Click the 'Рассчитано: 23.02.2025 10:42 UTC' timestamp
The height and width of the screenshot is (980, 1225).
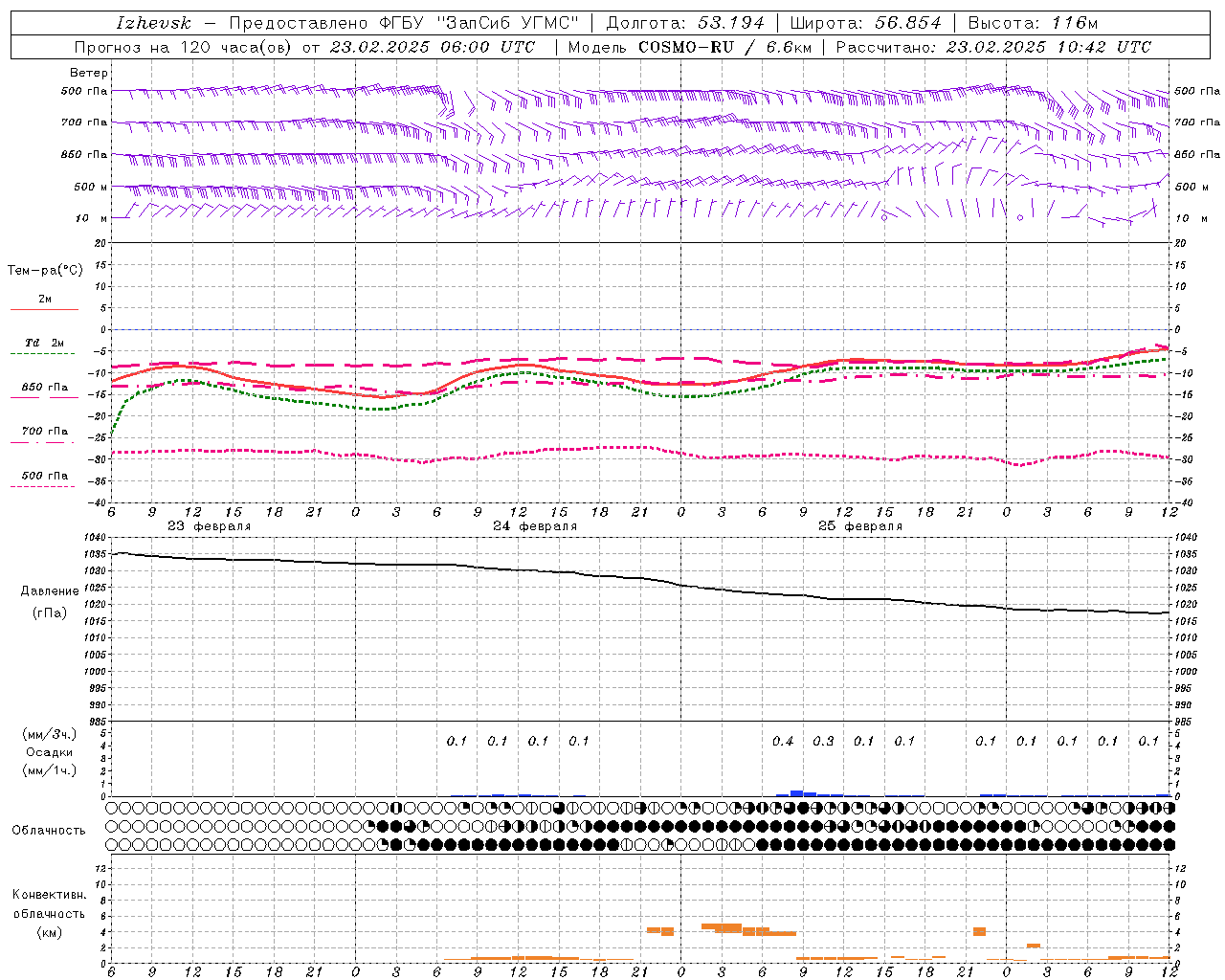point(993,47)
